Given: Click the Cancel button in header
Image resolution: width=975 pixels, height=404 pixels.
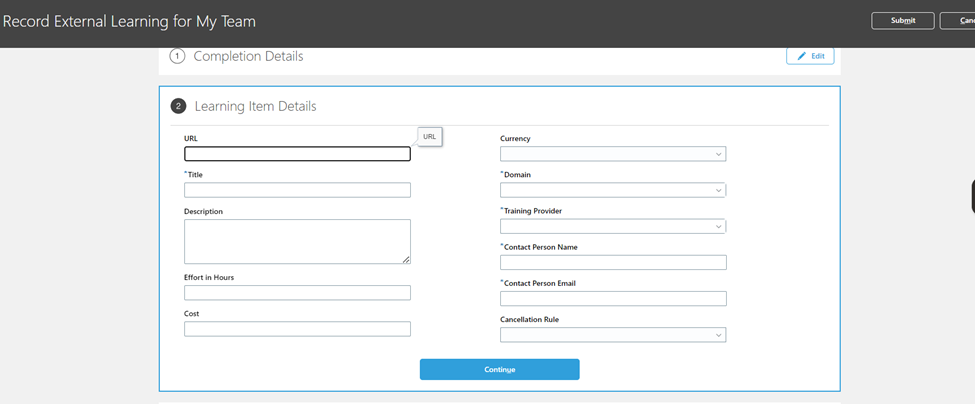Looking at the screenshot, I should click(958, 21).
